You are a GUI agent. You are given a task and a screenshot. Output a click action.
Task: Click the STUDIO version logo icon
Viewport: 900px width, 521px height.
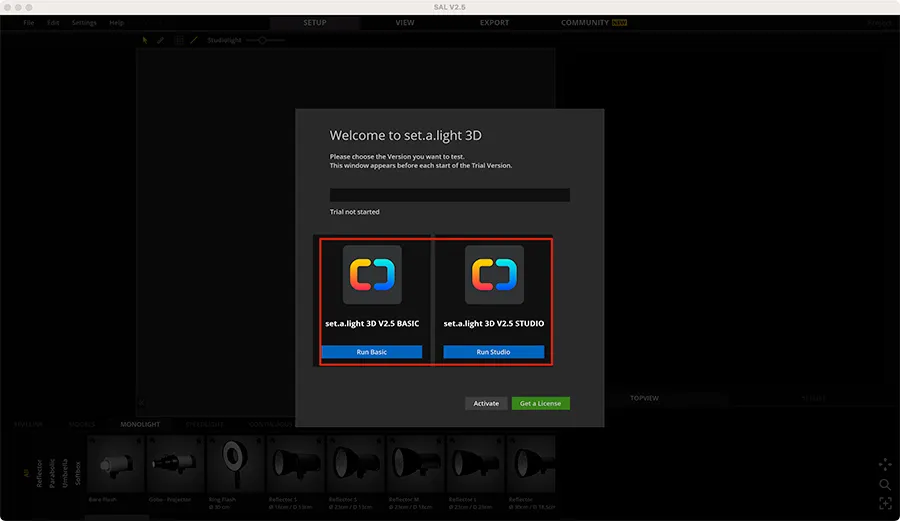point(494,275)
